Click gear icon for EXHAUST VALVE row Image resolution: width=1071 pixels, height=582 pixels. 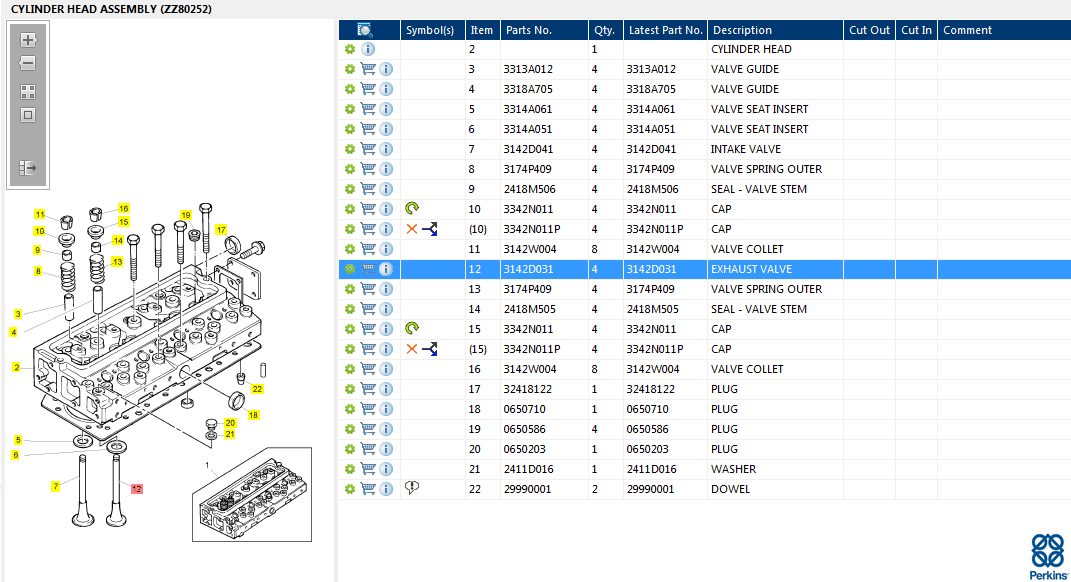pos(350,269)
